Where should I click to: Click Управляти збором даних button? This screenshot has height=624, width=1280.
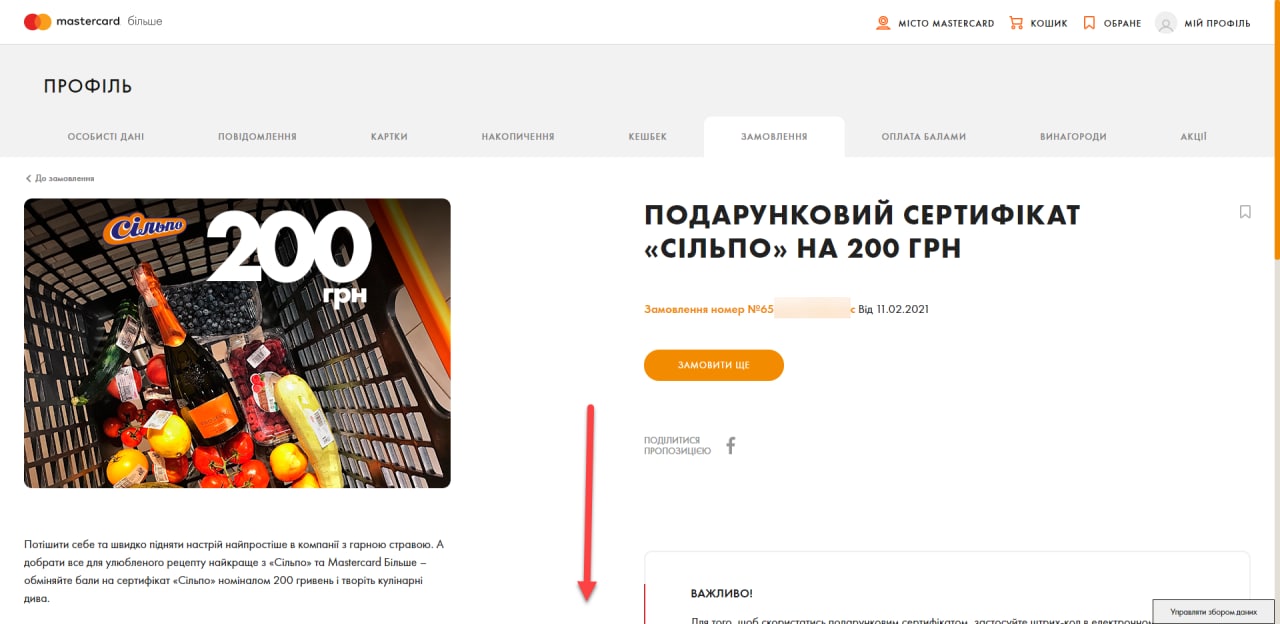coord(1213,611)
